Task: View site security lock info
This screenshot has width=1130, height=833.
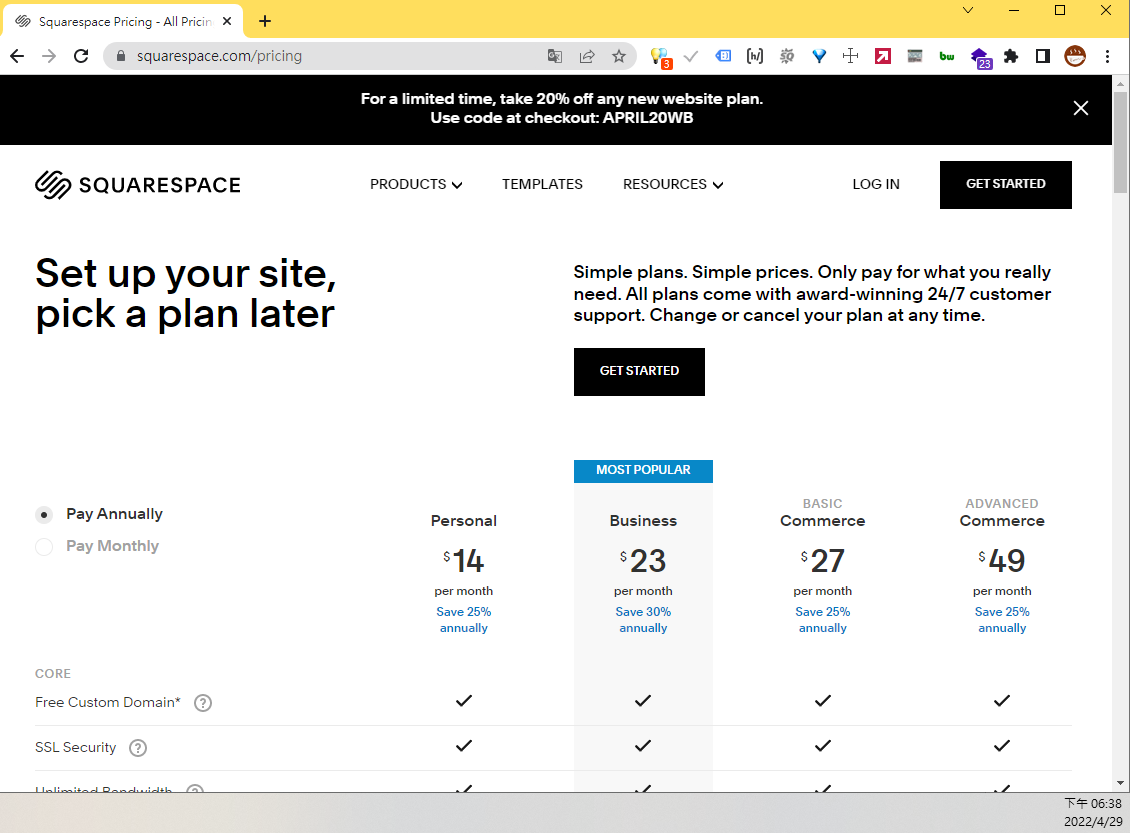Action: [120, 56]
